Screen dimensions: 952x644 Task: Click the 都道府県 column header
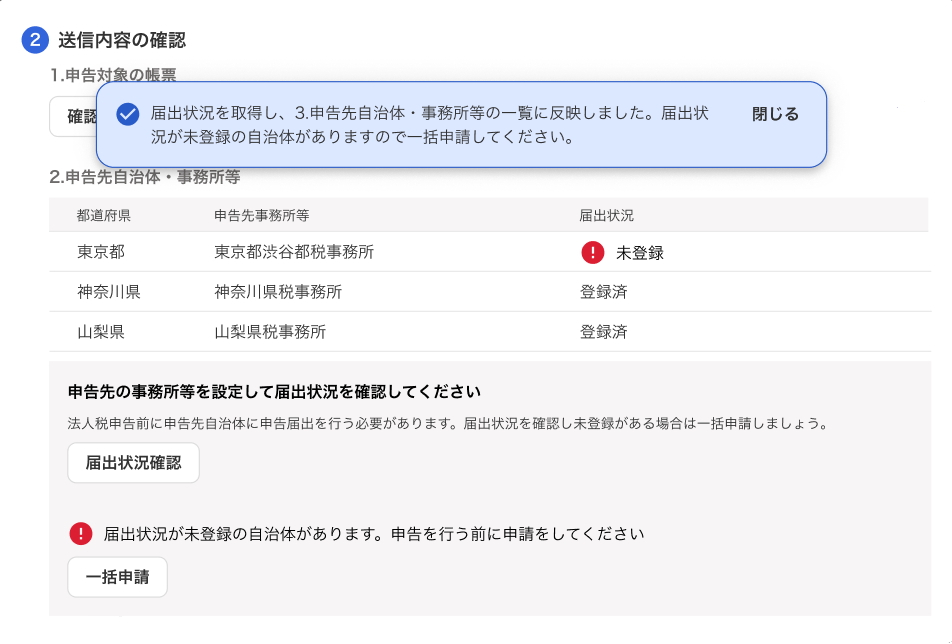pyautogui.click(x=104, y=215)
